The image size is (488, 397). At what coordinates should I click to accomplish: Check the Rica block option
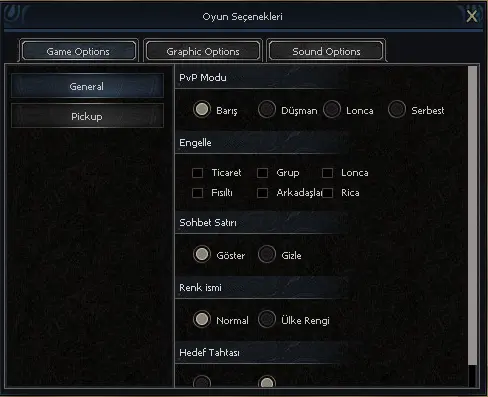(x=327, y=193)
